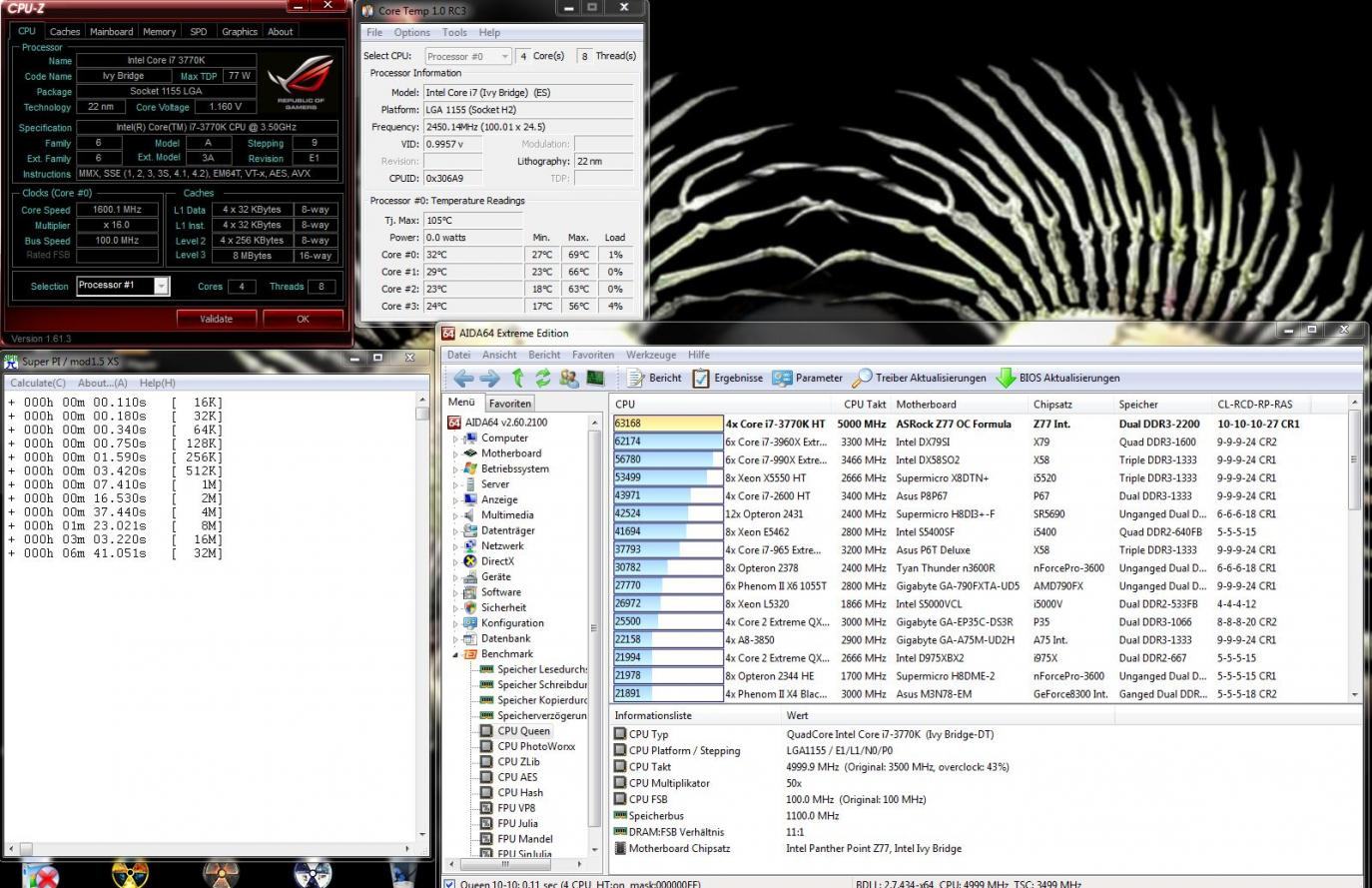Viewport: 1372px width, 888px height.
Task: Switch to the Favoriten tab in AIDA64
Action: click(510, 404)
